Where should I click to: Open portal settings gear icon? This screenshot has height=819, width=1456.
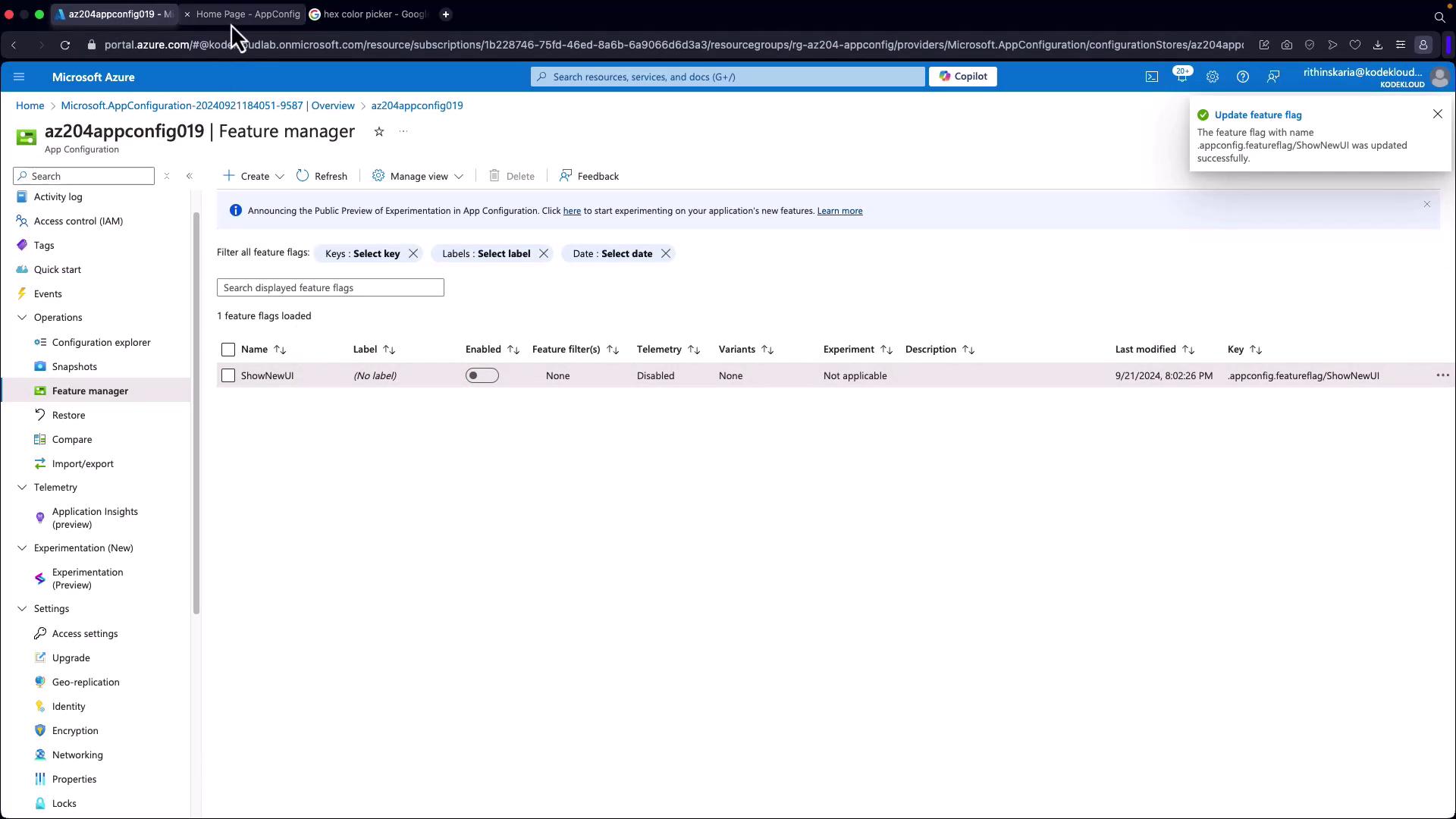[1212, 77]
